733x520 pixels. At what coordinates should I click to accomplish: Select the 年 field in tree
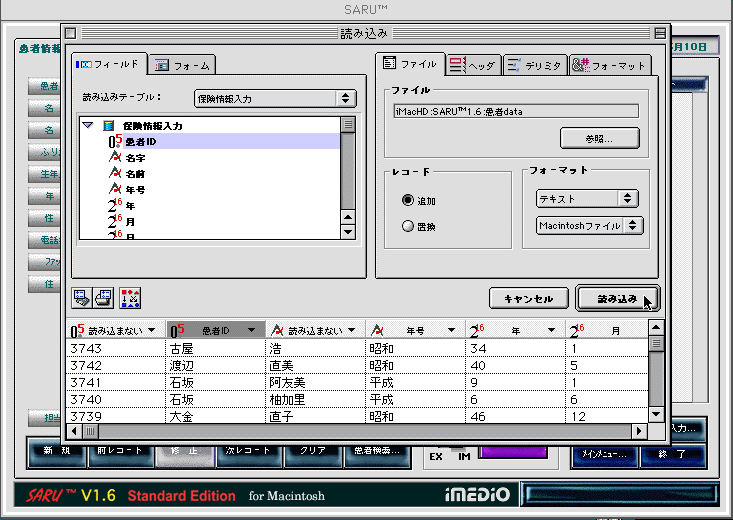[130, 206]
